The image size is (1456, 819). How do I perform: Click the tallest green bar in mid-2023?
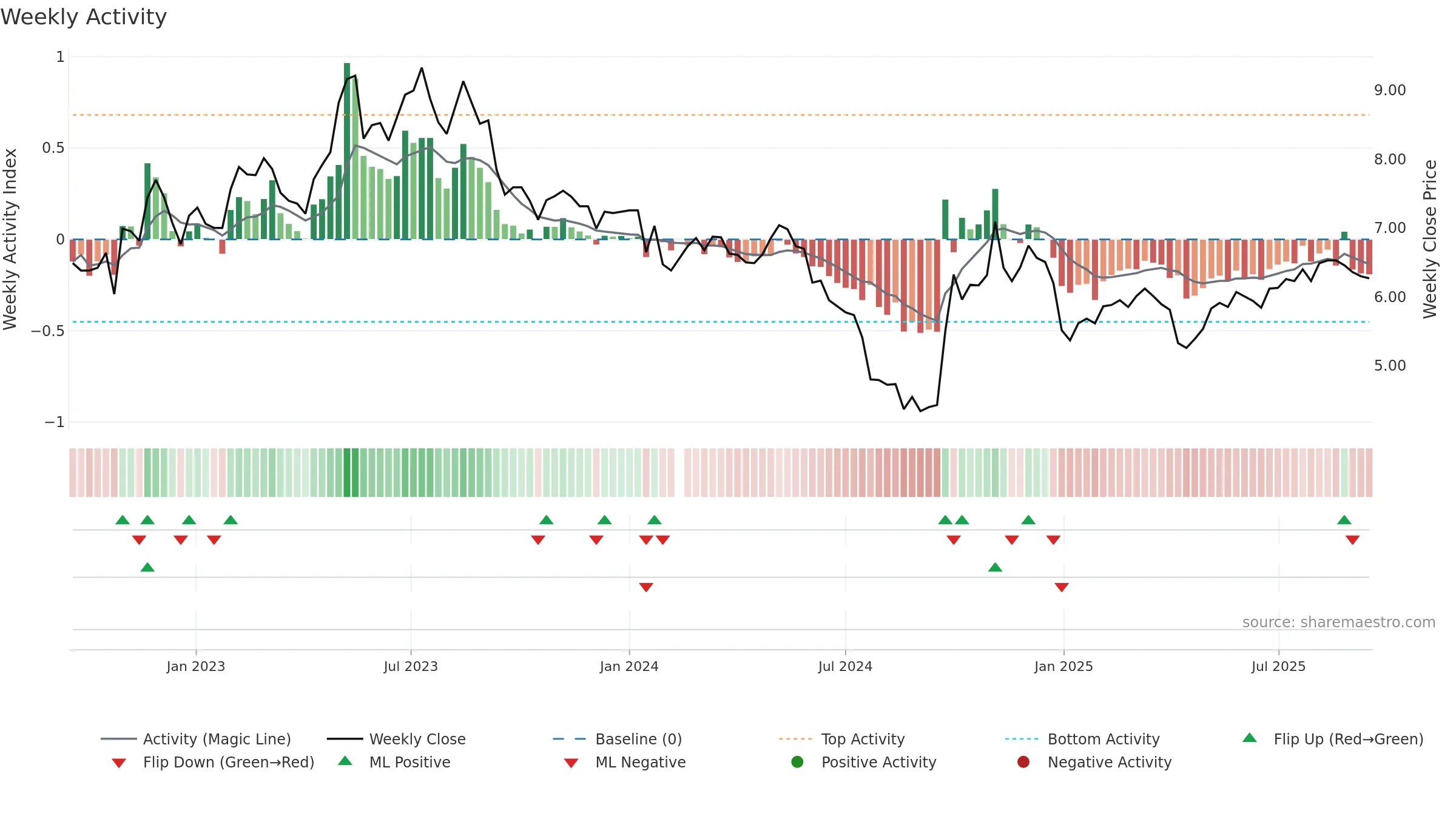point(347,151)
